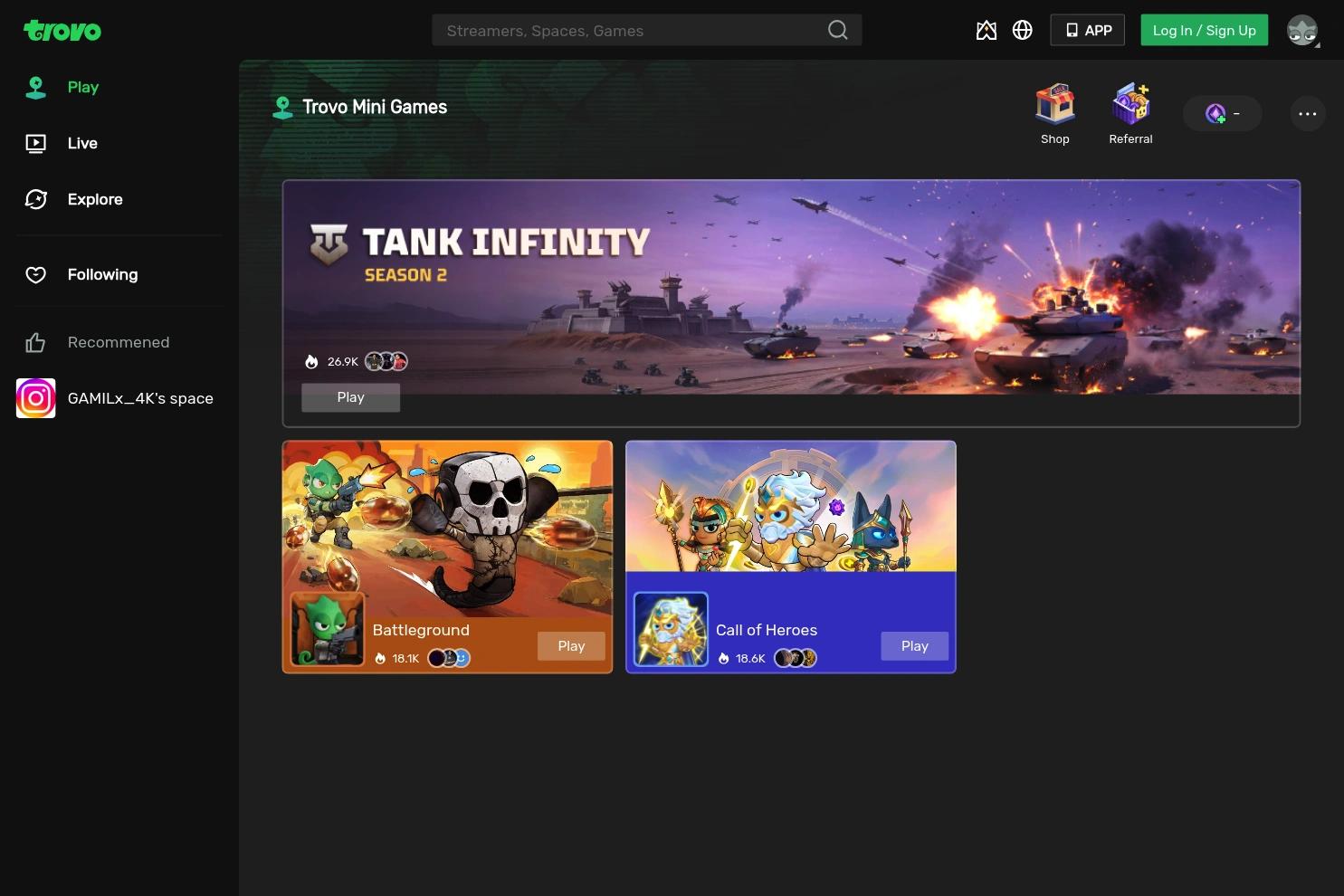The width and height of the screenshot is (1344, 896).
Task: Click the 26.9K popularity count
Action: point(343,362)
